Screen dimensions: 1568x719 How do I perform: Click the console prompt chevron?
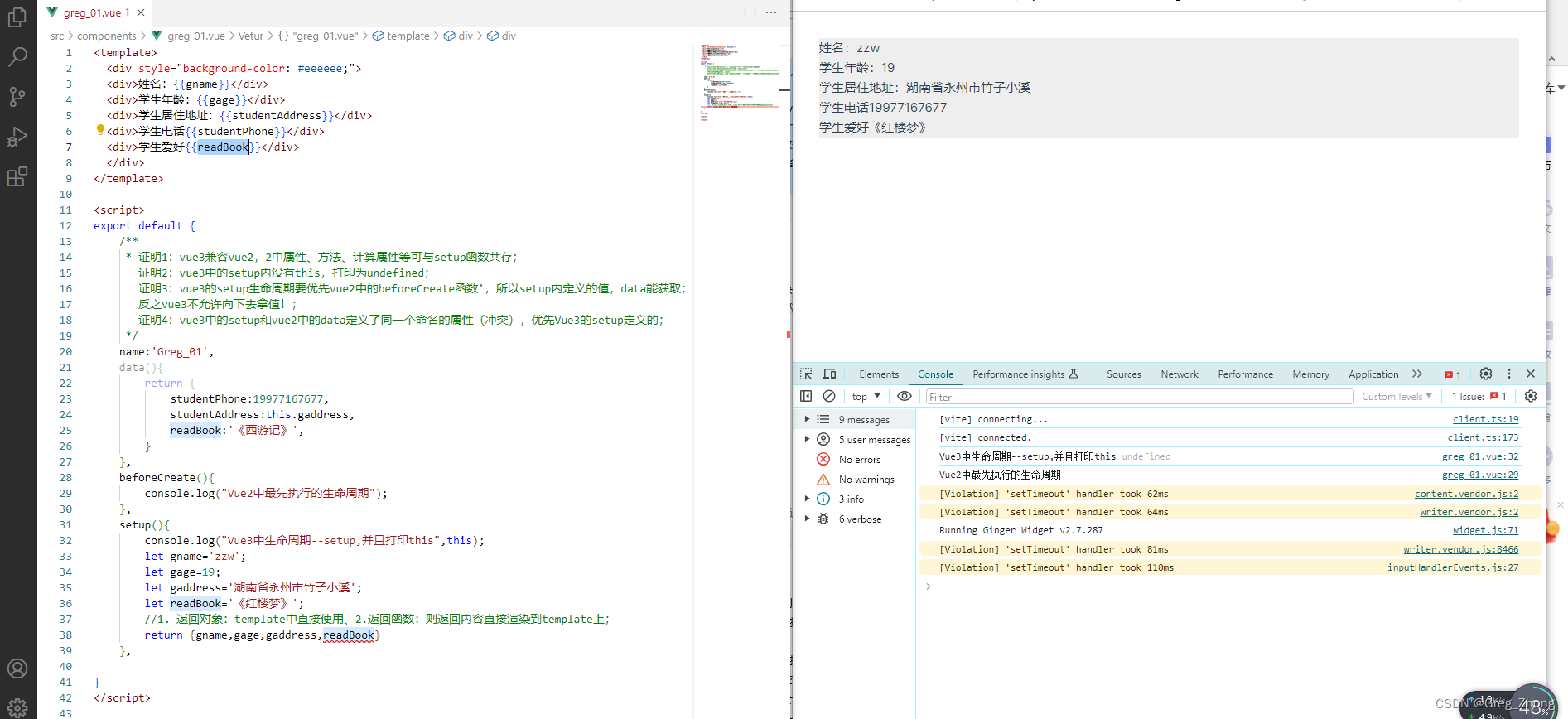pyautogui.click(x=929, y=586)
